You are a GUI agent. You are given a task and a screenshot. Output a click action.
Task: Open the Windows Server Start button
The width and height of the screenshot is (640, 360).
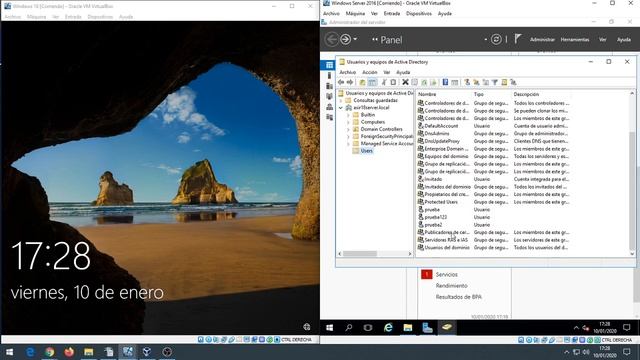(x=329, y=327)
